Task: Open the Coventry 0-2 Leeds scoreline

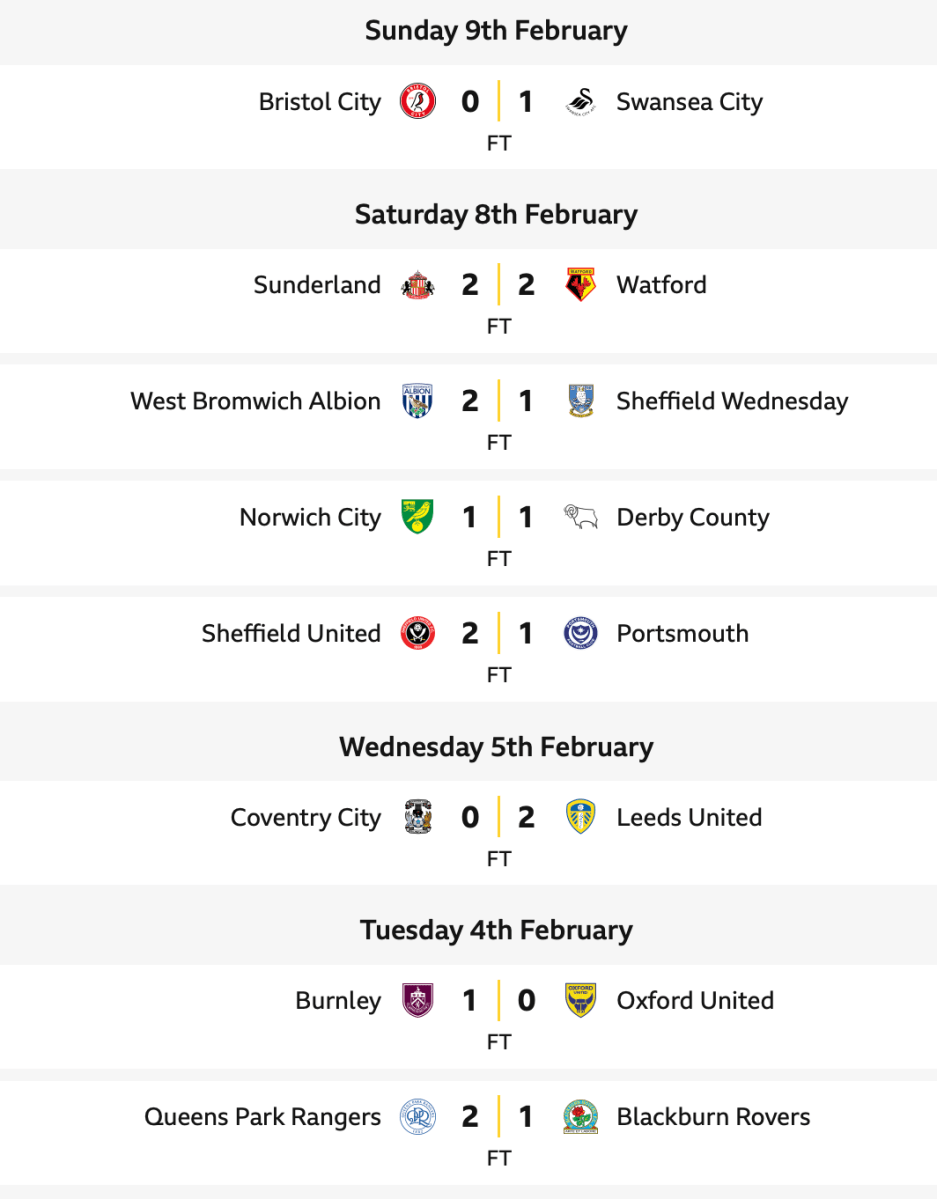Action: (x=498, y=817)
